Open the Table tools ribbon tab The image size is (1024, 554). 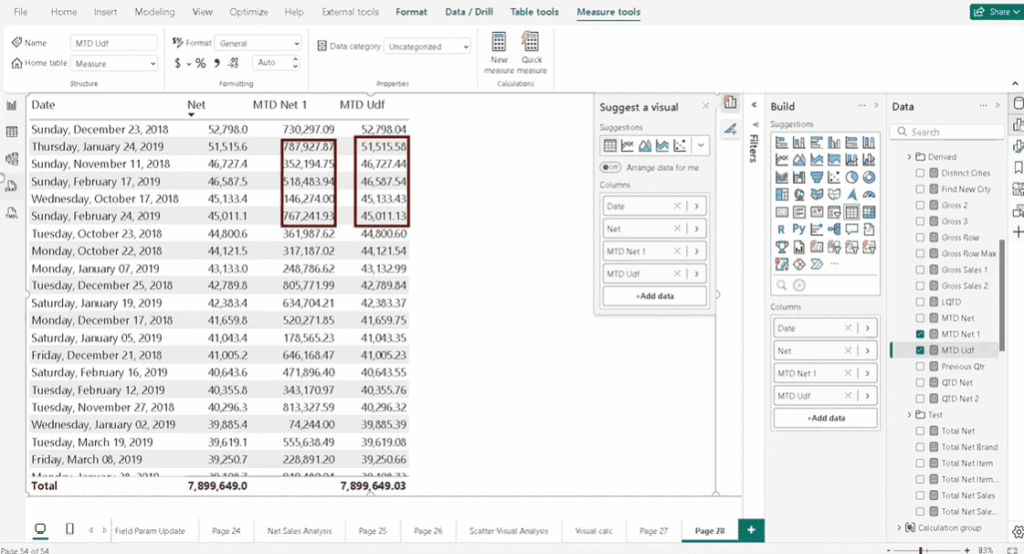(534, 12)
